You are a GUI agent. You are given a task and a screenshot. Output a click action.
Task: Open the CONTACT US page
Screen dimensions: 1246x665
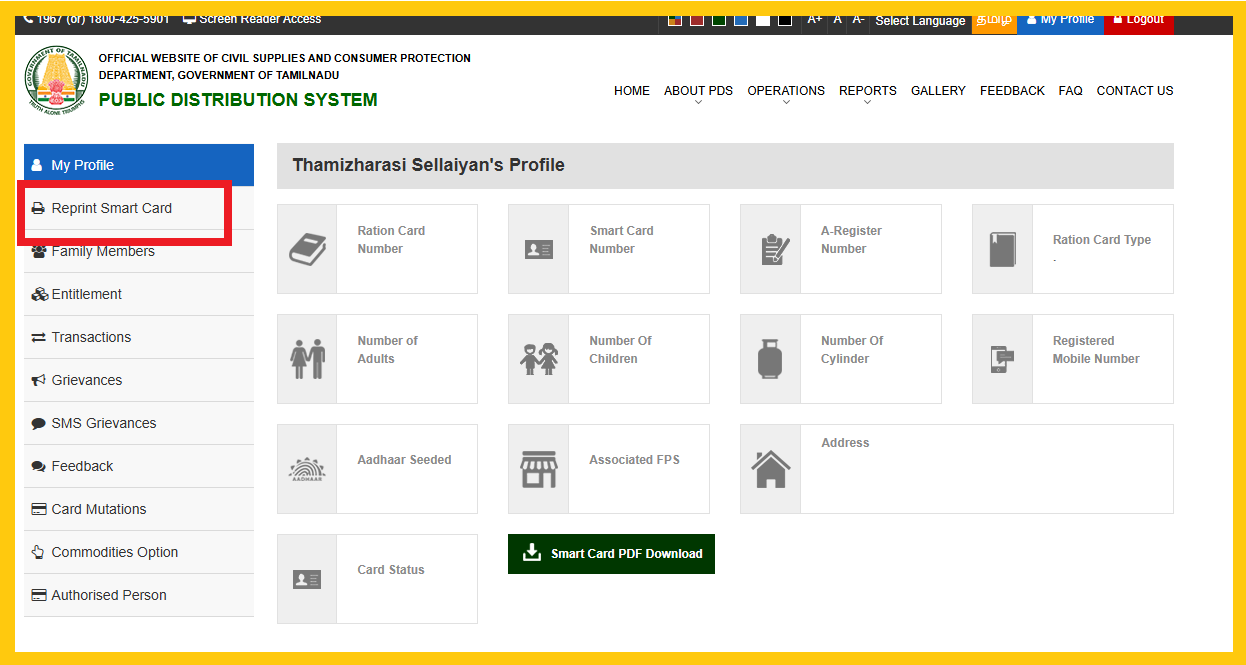(x=1134, y=90)
